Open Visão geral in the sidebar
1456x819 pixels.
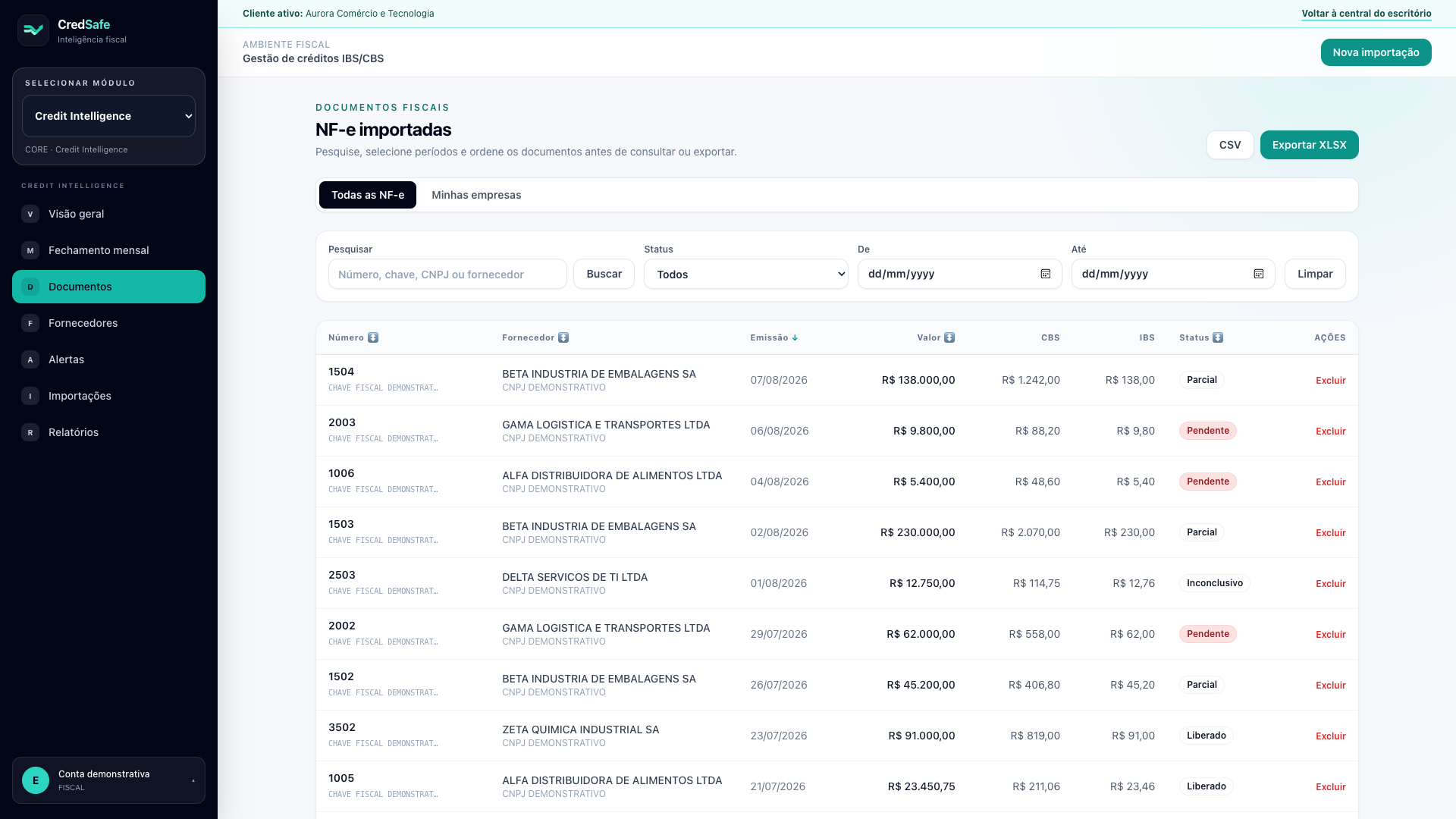click(x=108, y=214)
